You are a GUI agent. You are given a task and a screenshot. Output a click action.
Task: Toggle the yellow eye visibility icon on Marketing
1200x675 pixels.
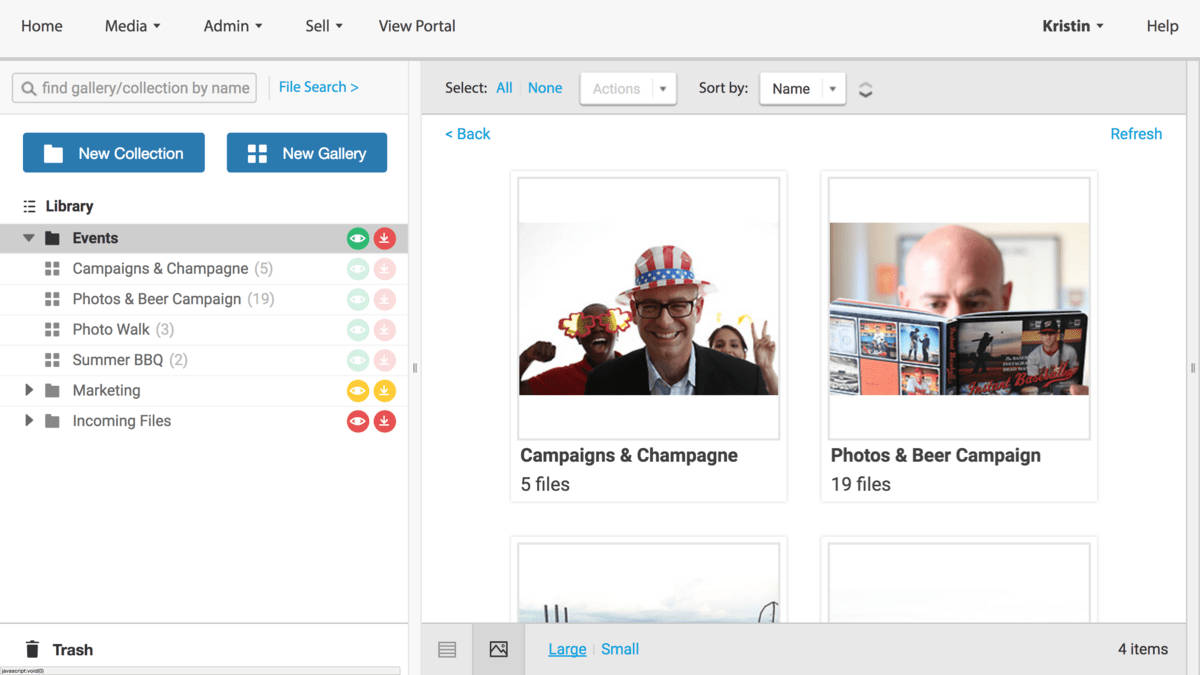[358, 390]
